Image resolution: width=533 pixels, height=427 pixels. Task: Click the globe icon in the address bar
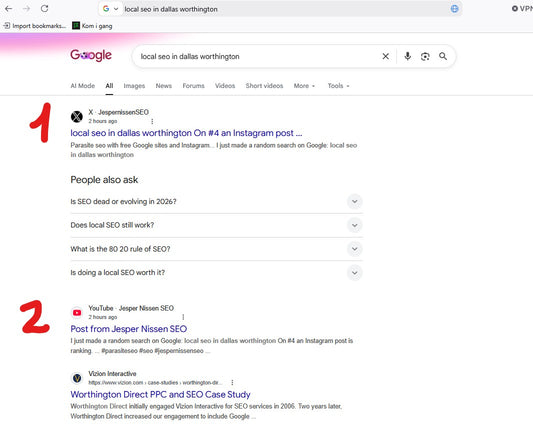[454, 9]
